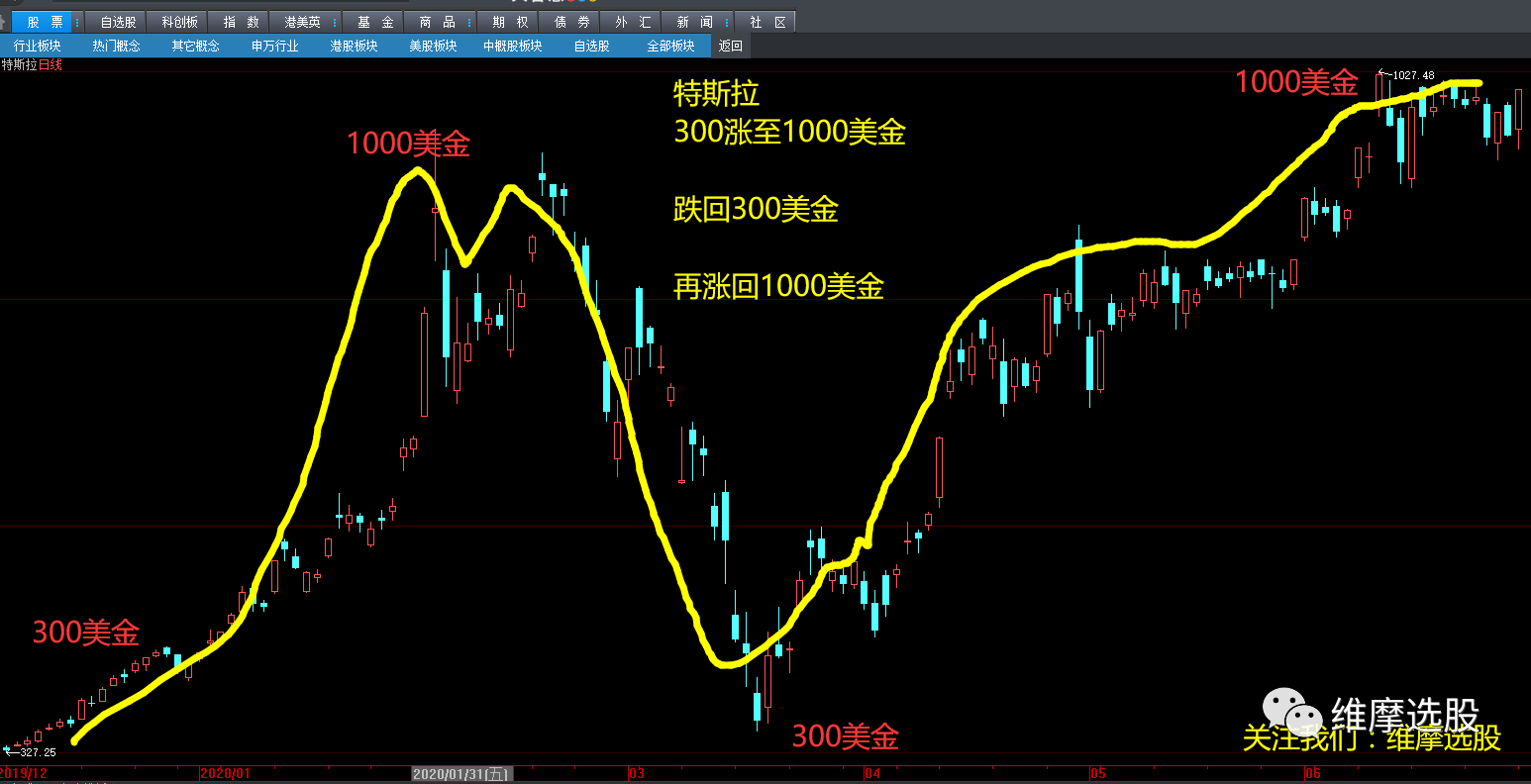The image size is (1531, 784).
Task: Select 自选股 in the blue sub-menu bar
Action: pyautogui.click(x=592, y=46)
